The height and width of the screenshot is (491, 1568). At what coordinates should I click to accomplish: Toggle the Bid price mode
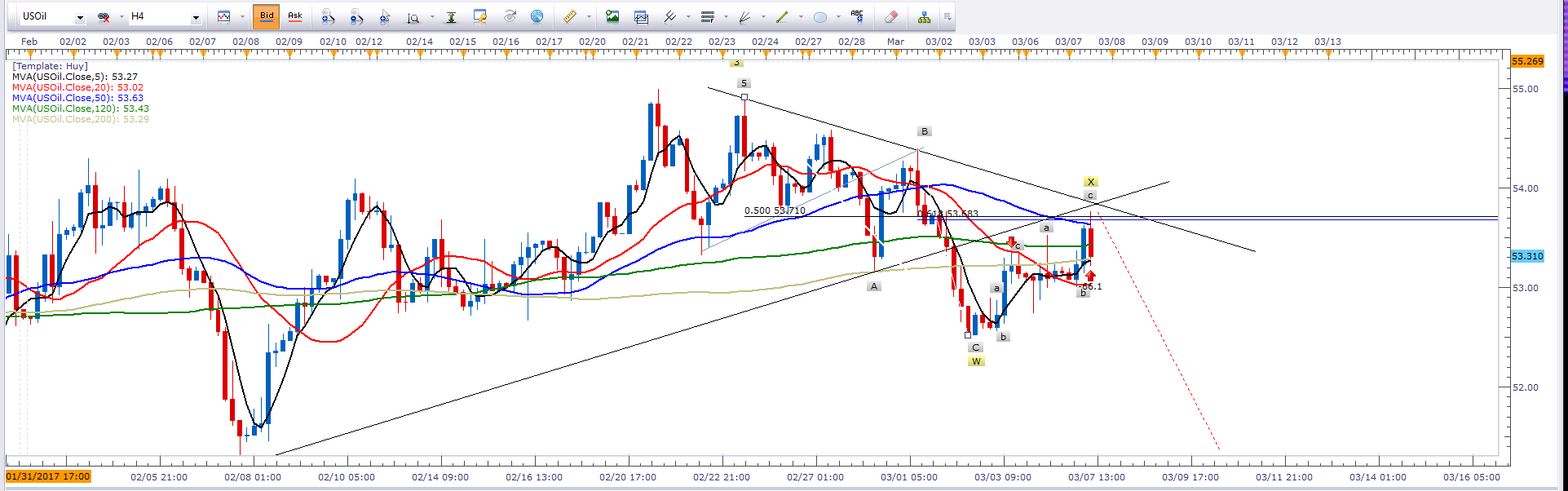click(x=267, y=16)
